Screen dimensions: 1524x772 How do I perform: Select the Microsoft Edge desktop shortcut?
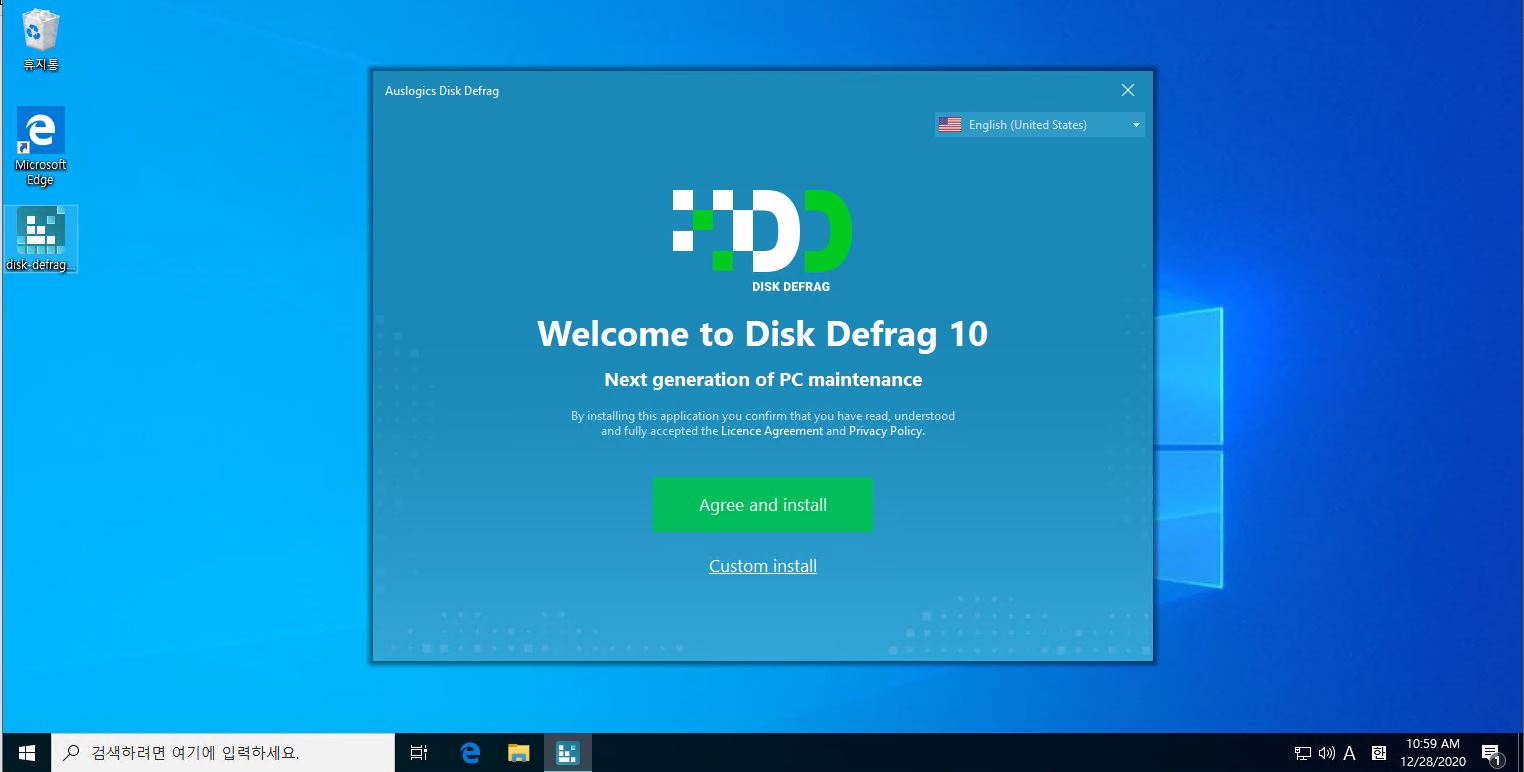pyautogui.click(x=41, y=146)
